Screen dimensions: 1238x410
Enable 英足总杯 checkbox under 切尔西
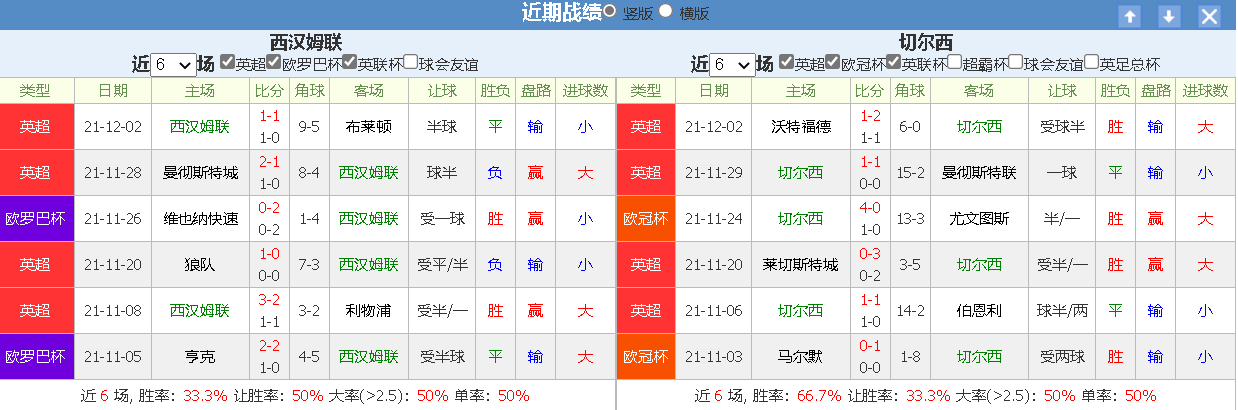(1092, 62)
